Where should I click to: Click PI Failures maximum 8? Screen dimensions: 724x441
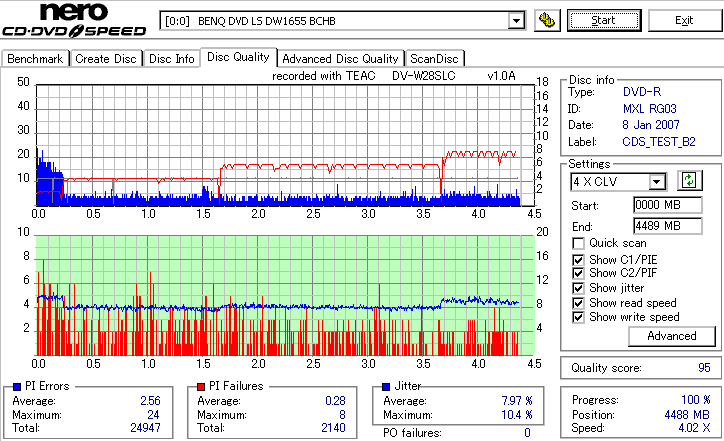click(342, 415)
